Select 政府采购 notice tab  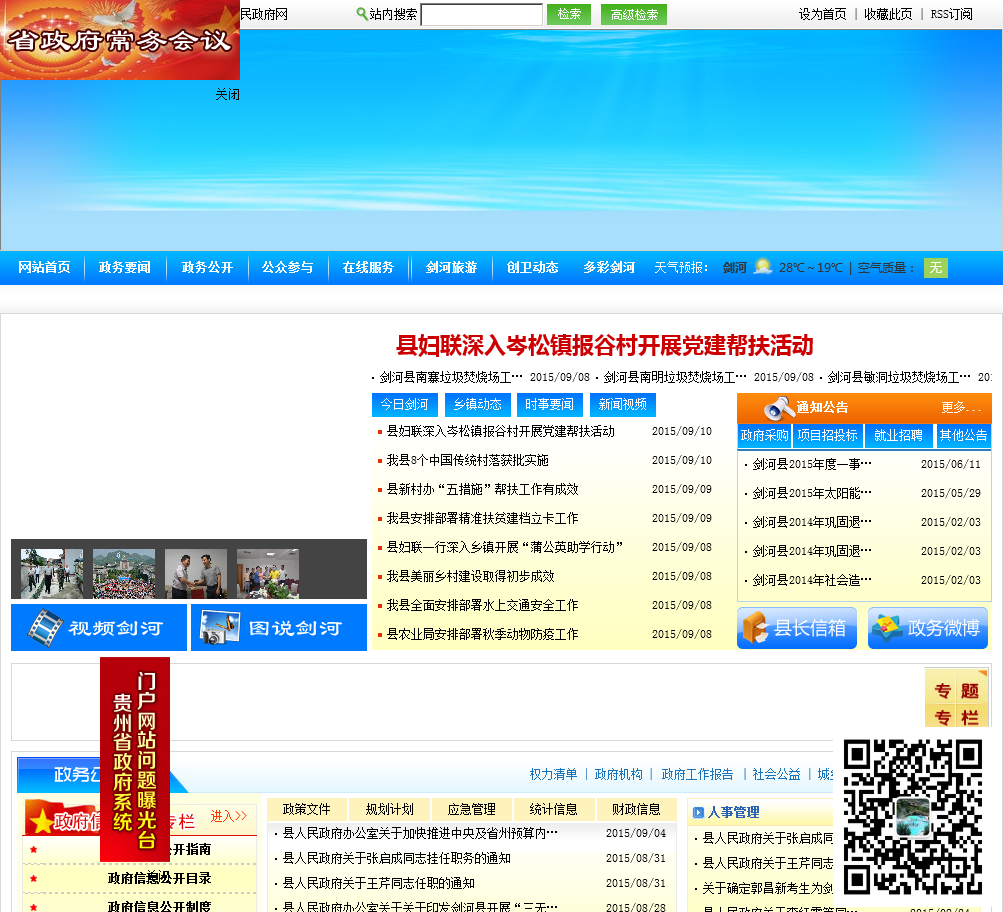click(x=764, y=436)
